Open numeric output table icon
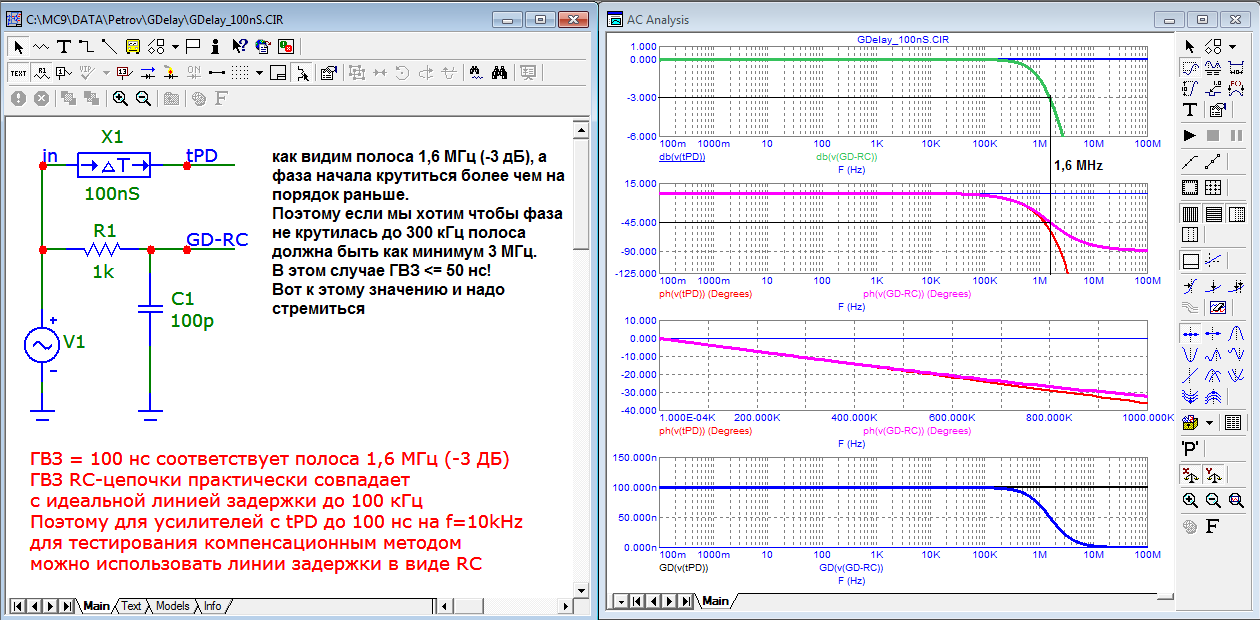The height and width of the screenshot is (620, 1260). (1233, 422)
